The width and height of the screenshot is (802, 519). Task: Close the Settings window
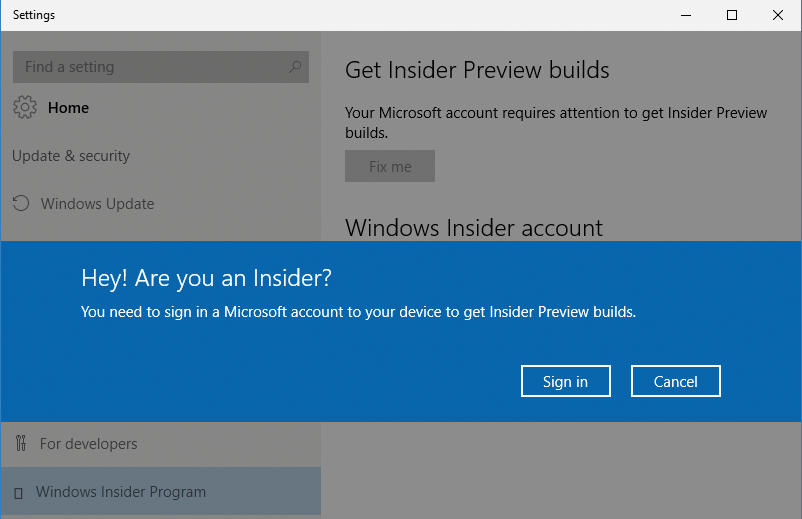point(777,15)
